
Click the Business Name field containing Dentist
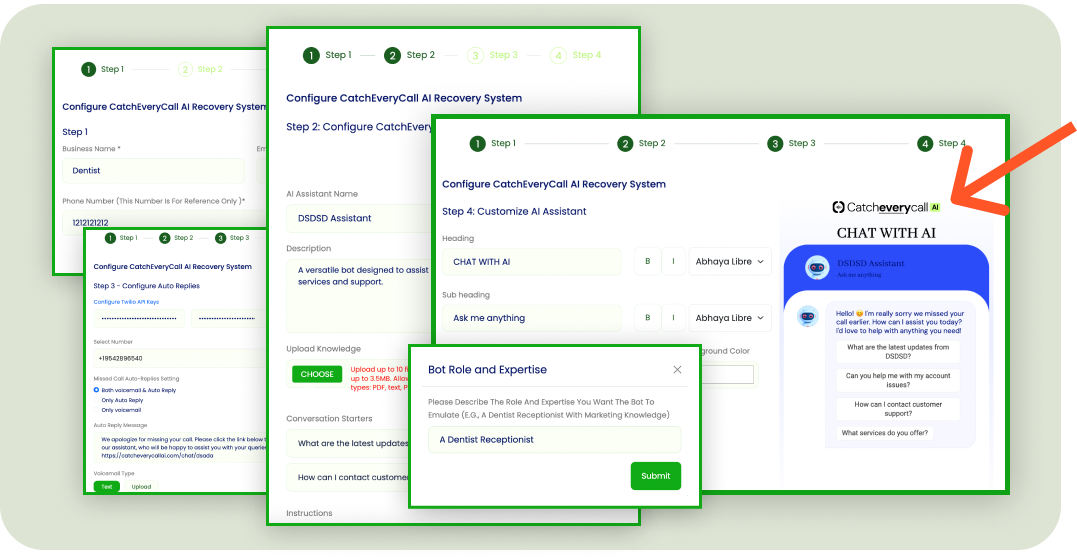(x=153, y=171)
